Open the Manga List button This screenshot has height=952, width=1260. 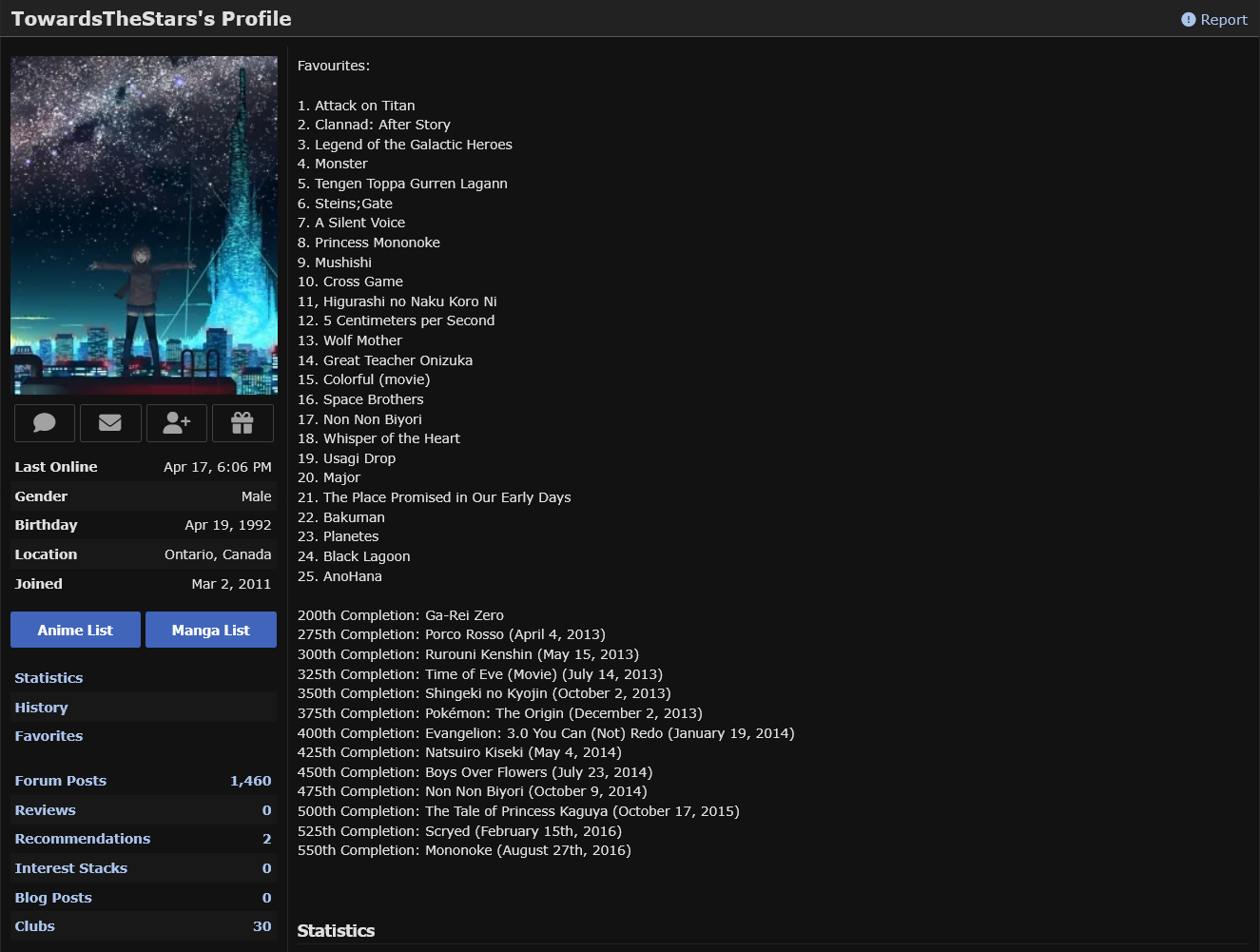(x=211, y=630)
